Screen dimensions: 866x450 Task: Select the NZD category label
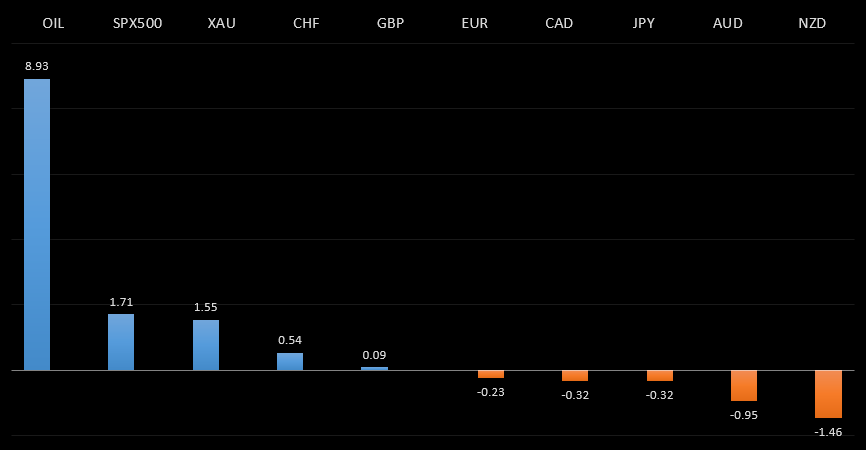[x=812, y=23]
